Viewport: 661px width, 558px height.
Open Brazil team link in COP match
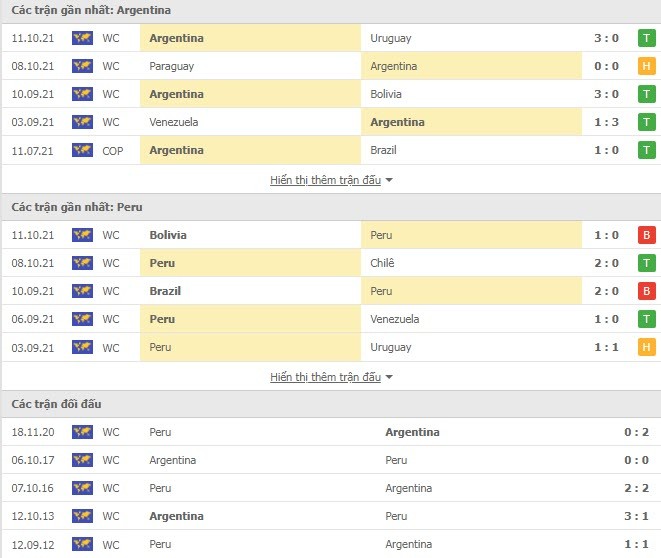tap(385, 150)
